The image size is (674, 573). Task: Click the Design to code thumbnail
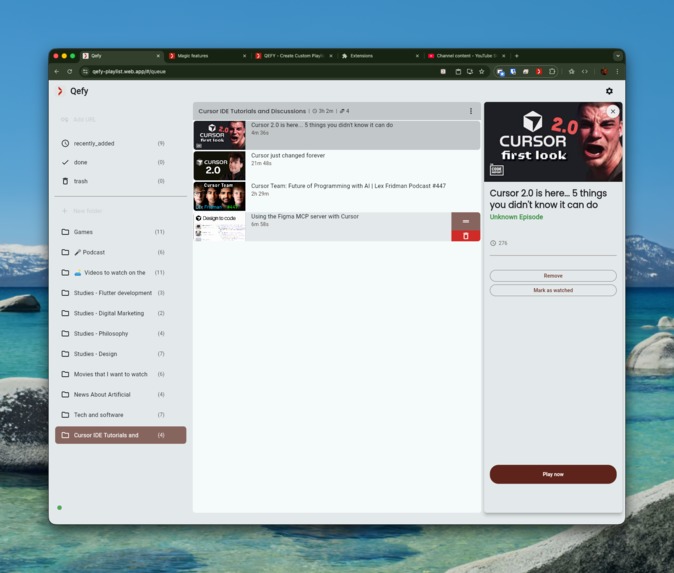coord(220,227)
